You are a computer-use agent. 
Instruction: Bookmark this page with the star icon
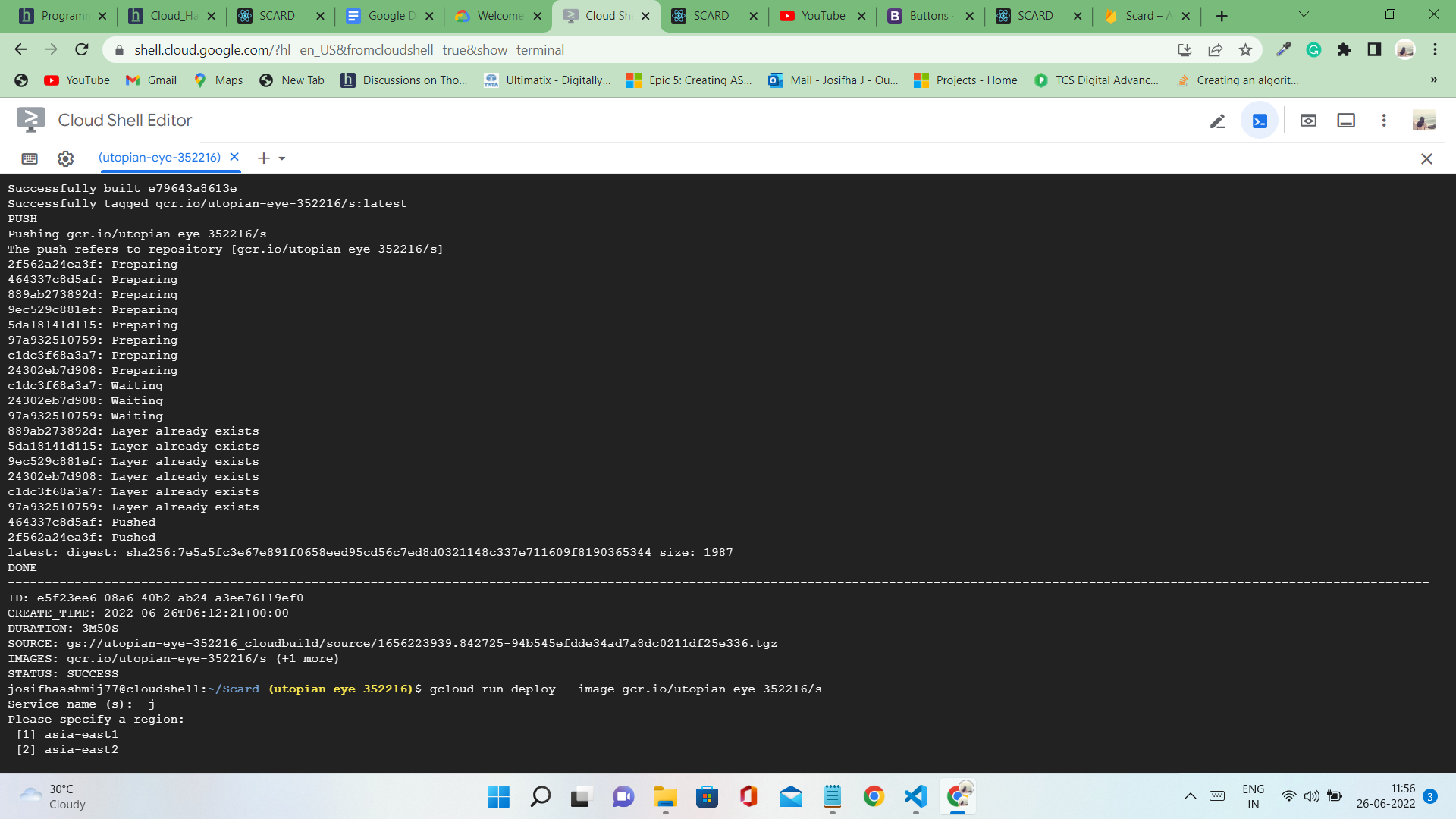tap(1245, 50)
